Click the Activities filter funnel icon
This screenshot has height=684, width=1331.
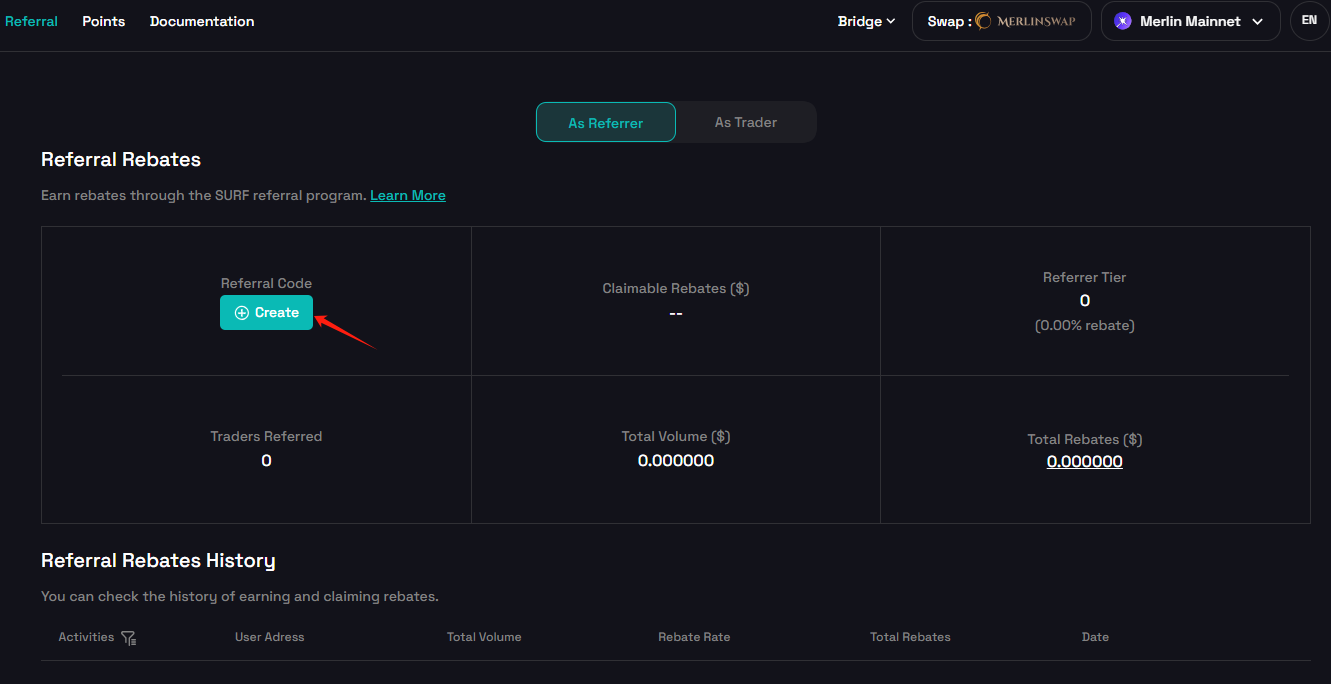click(128, 637)
